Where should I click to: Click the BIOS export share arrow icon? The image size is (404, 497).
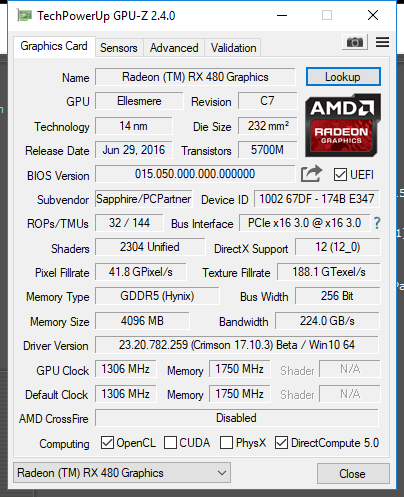(311, 174)
